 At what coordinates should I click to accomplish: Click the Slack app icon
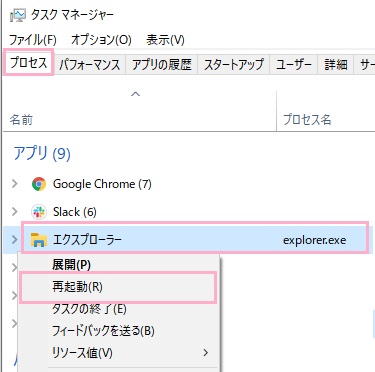39,212
